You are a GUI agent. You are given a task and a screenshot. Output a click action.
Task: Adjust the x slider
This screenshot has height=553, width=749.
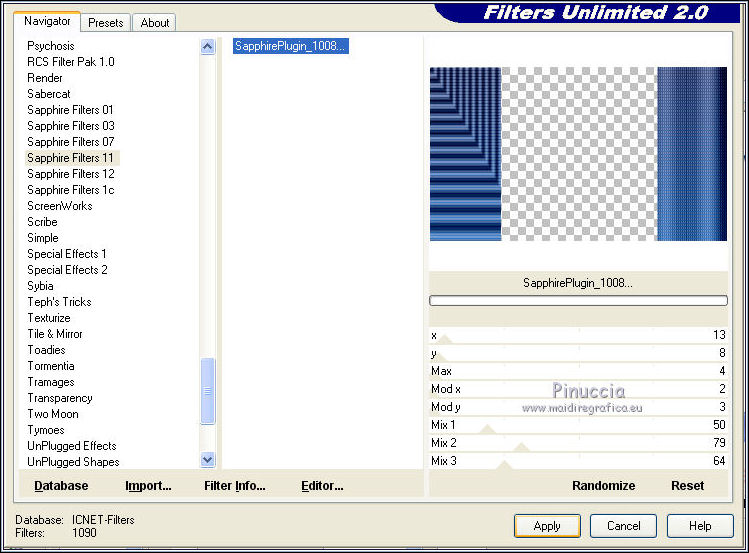click(578, 335)
